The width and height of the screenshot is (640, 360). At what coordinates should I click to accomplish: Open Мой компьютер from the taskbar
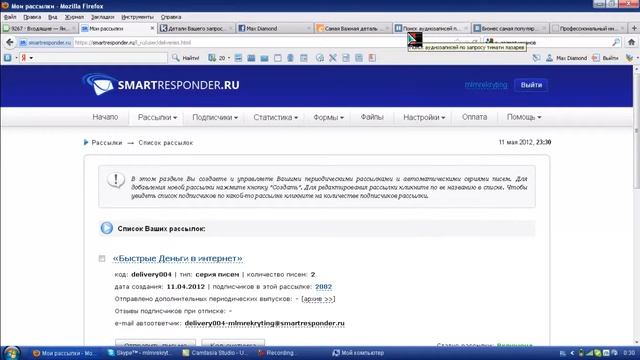359,353
